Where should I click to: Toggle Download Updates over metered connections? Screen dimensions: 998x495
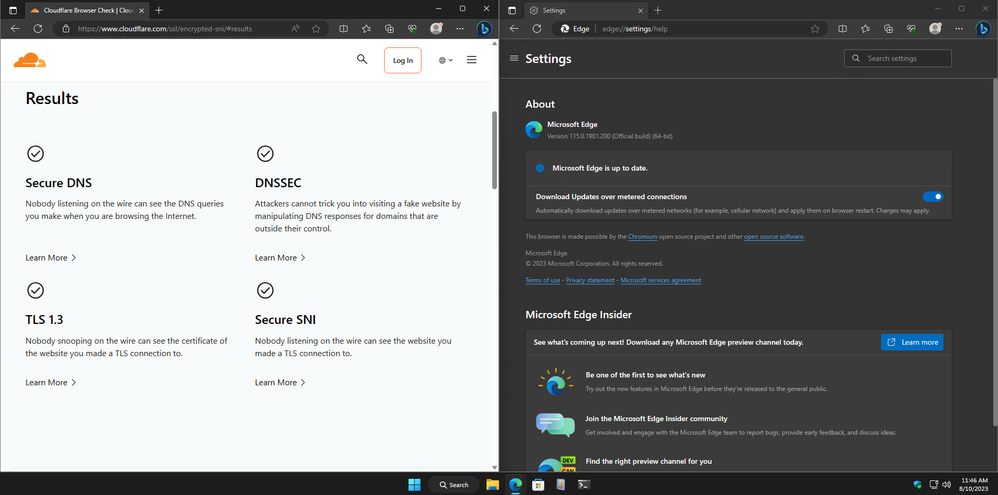[932, 197]
